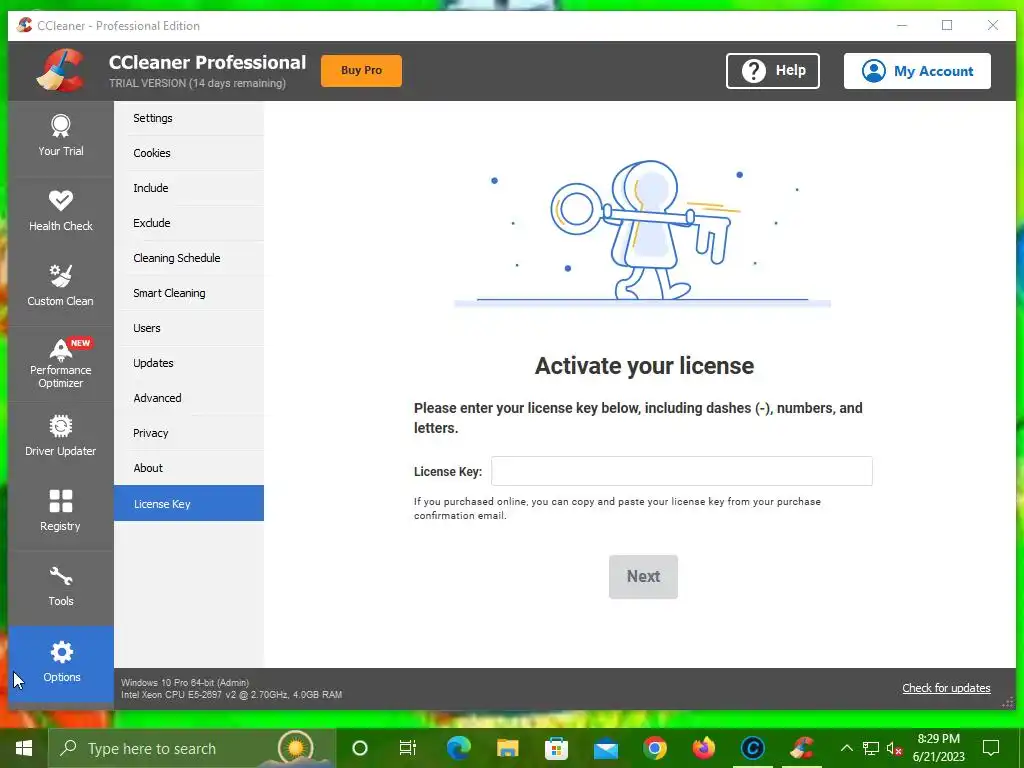1024x768 pixels.
Task: Open File Explorer from taskbar
Action: [x=507, y=748]
